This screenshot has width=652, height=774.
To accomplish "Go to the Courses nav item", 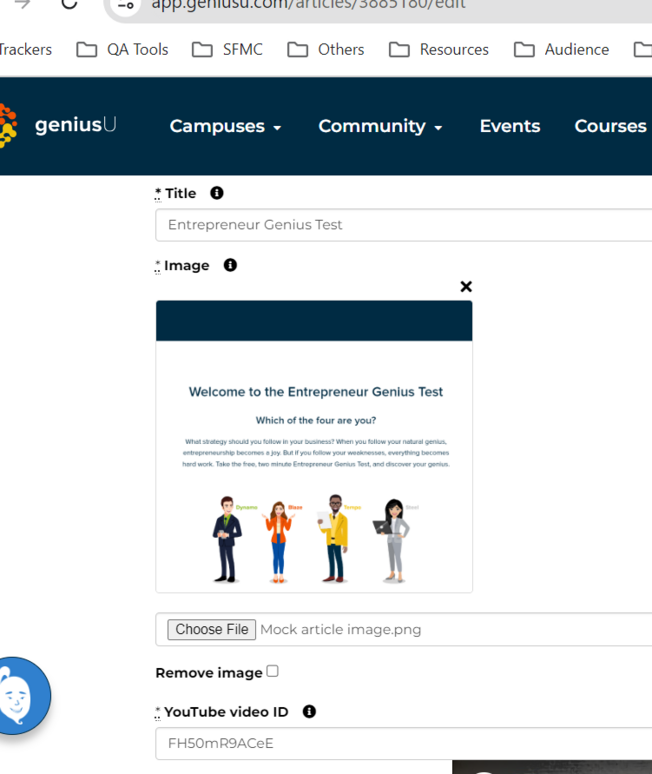I will 611,126.
